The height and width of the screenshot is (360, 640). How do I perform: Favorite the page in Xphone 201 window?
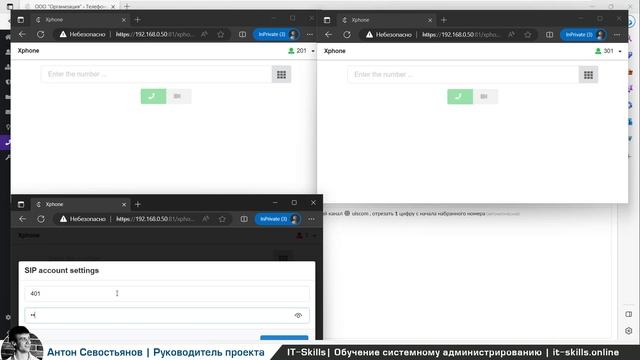pyautogui.click(x=221, y=35)
